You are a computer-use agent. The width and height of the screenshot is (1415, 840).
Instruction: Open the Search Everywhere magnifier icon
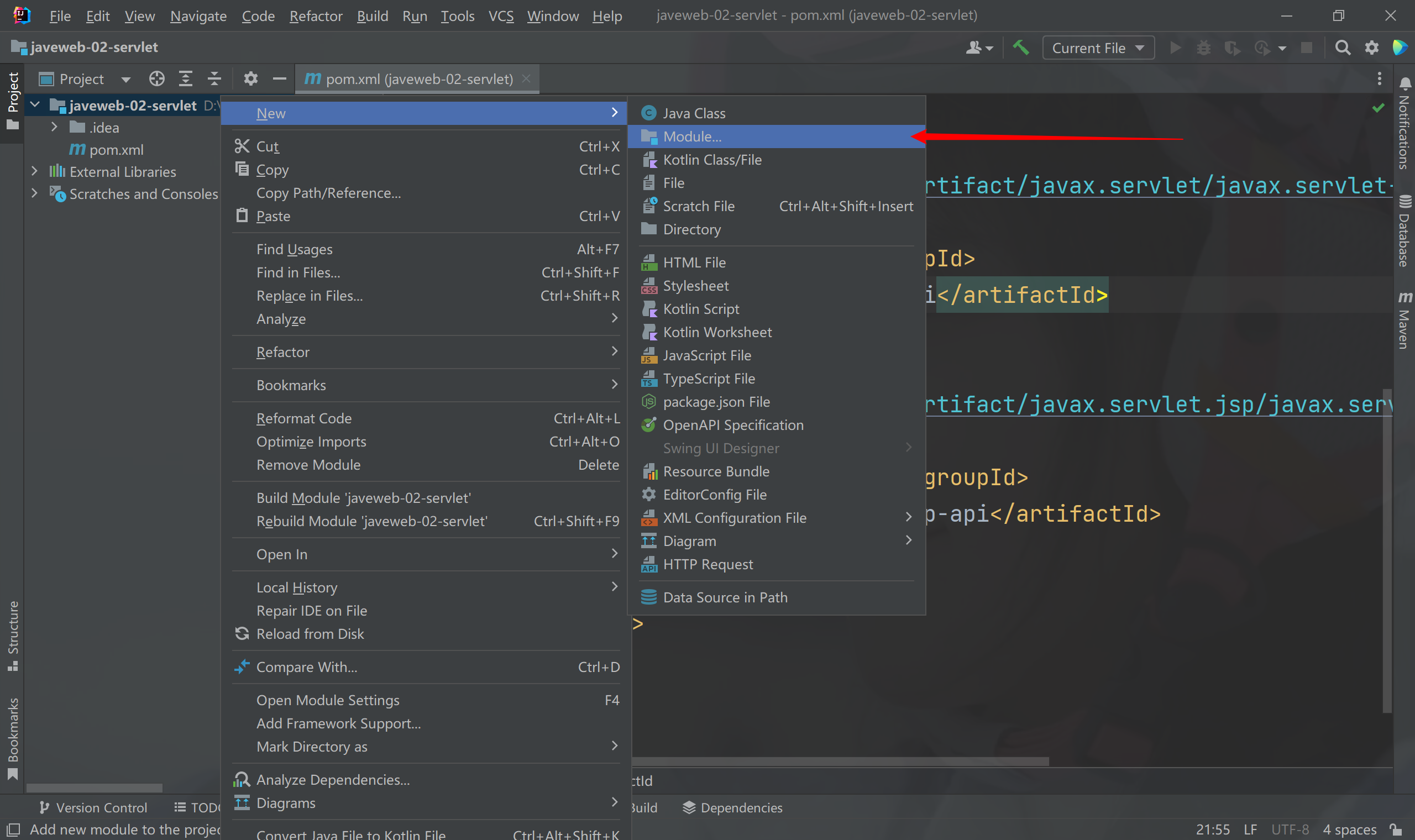click(1342, 48)
